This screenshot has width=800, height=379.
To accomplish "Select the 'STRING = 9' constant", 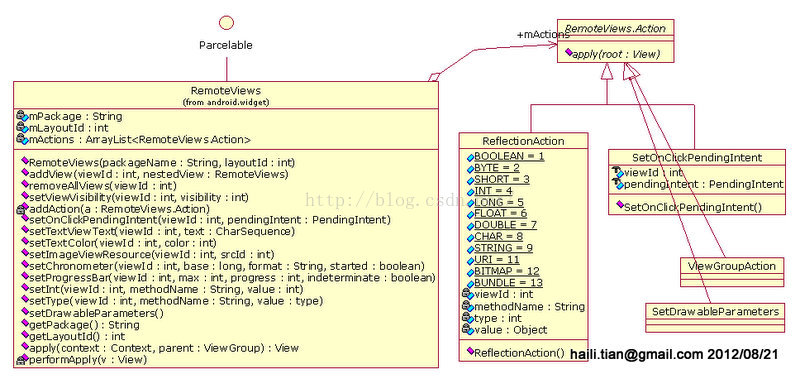I will coord(504,248).
